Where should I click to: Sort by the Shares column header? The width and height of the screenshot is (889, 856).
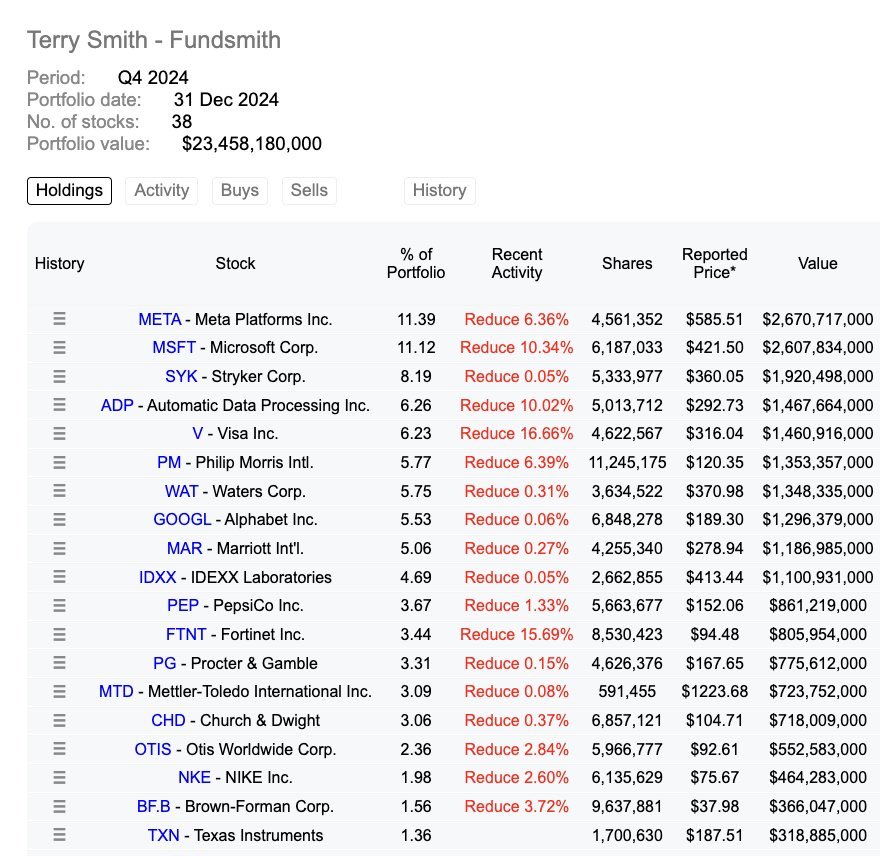coord(627,264)
